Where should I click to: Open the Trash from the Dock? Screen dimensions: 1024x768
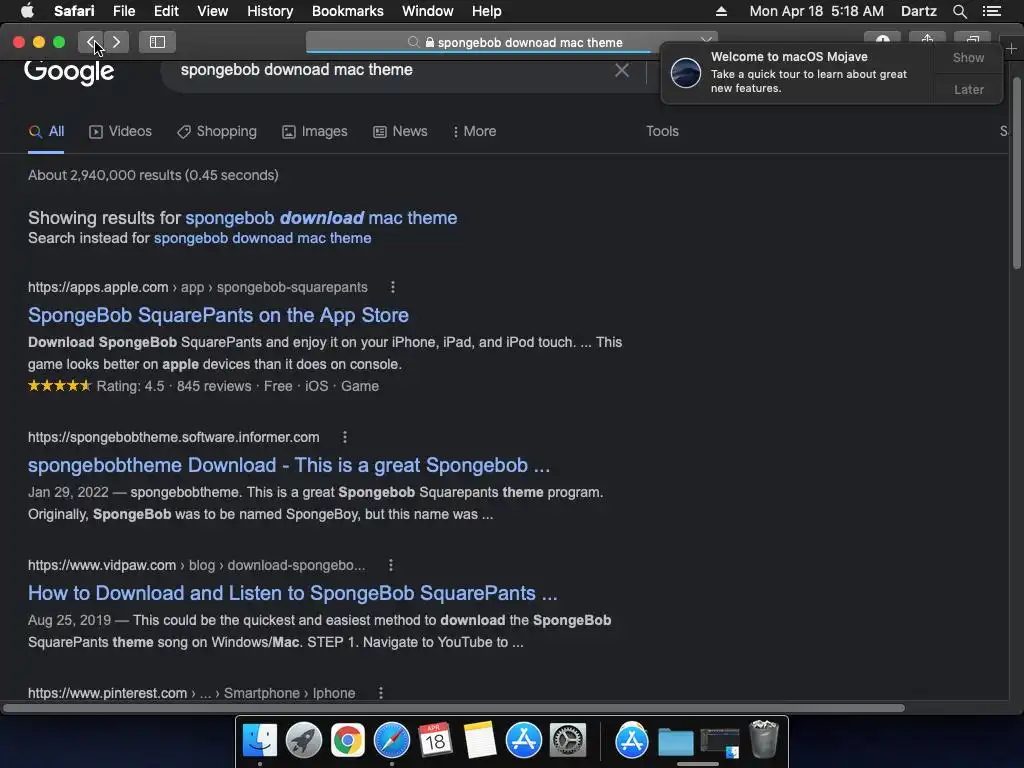pyautogui.click(x=763, y=739)
